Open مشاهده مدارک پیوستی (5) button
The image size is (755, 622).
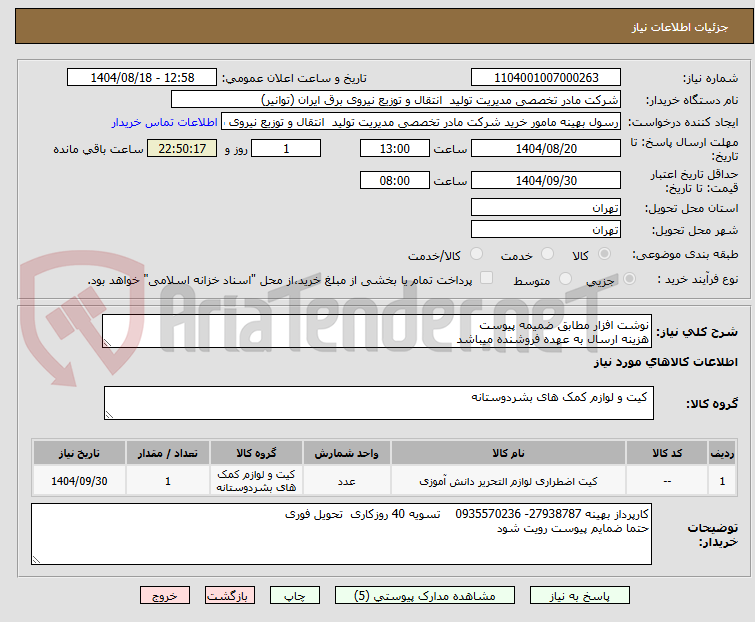coord(424,596)
